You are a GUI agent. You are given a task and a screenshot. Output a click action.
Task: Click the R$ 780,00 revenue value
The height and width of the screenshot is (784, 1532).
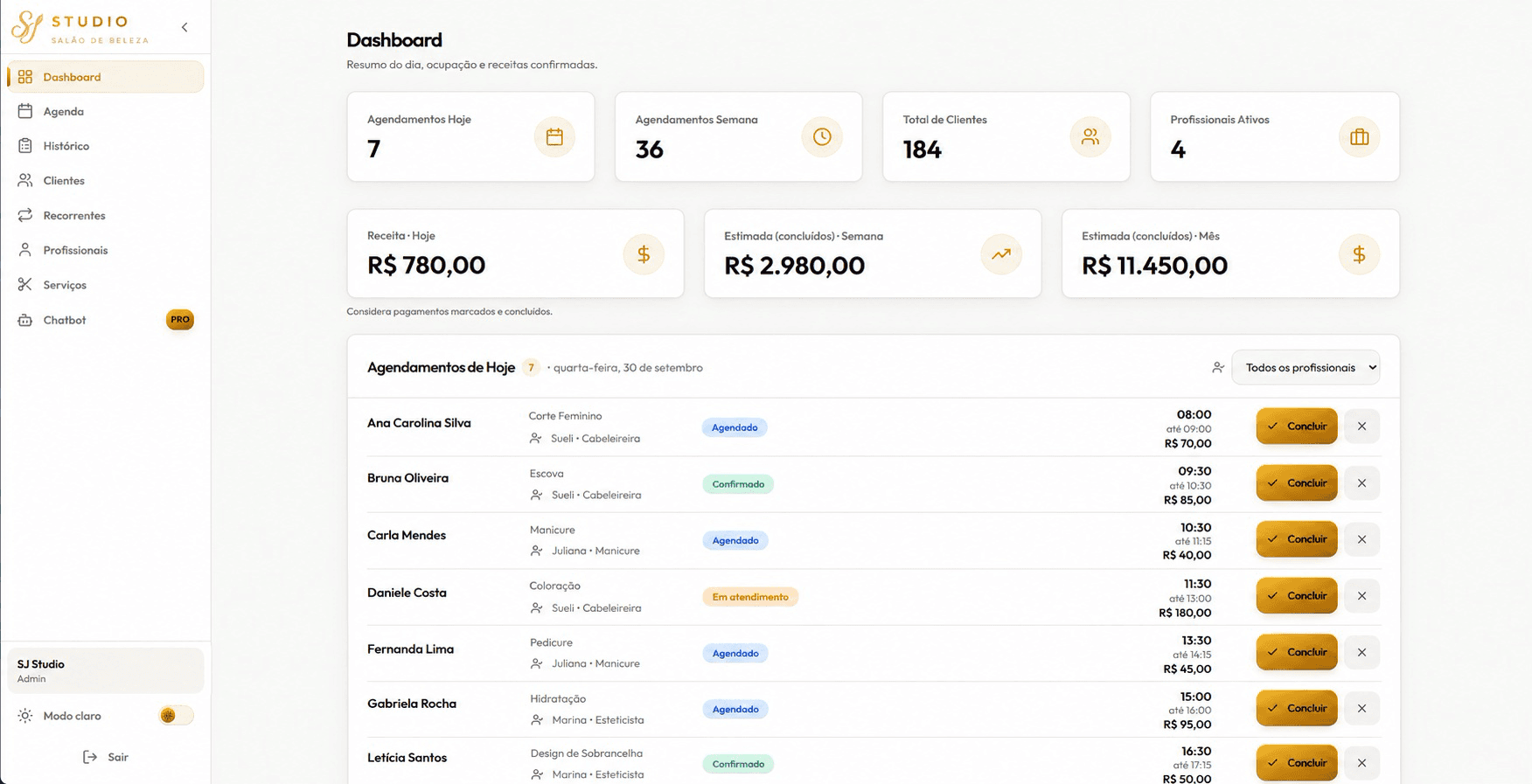426,265
